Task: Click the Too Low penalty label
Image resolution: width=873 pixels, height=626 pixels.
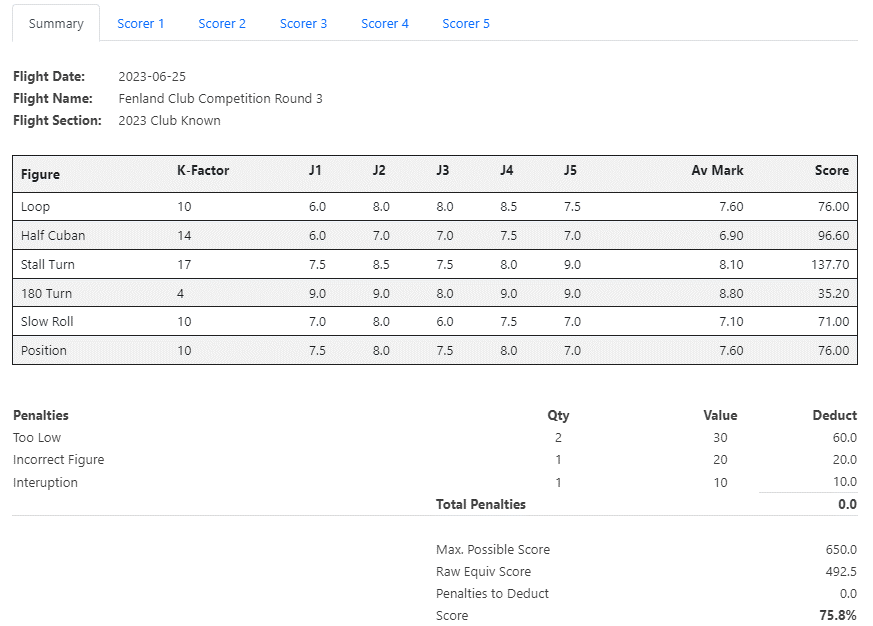Action: pos(37,438)
